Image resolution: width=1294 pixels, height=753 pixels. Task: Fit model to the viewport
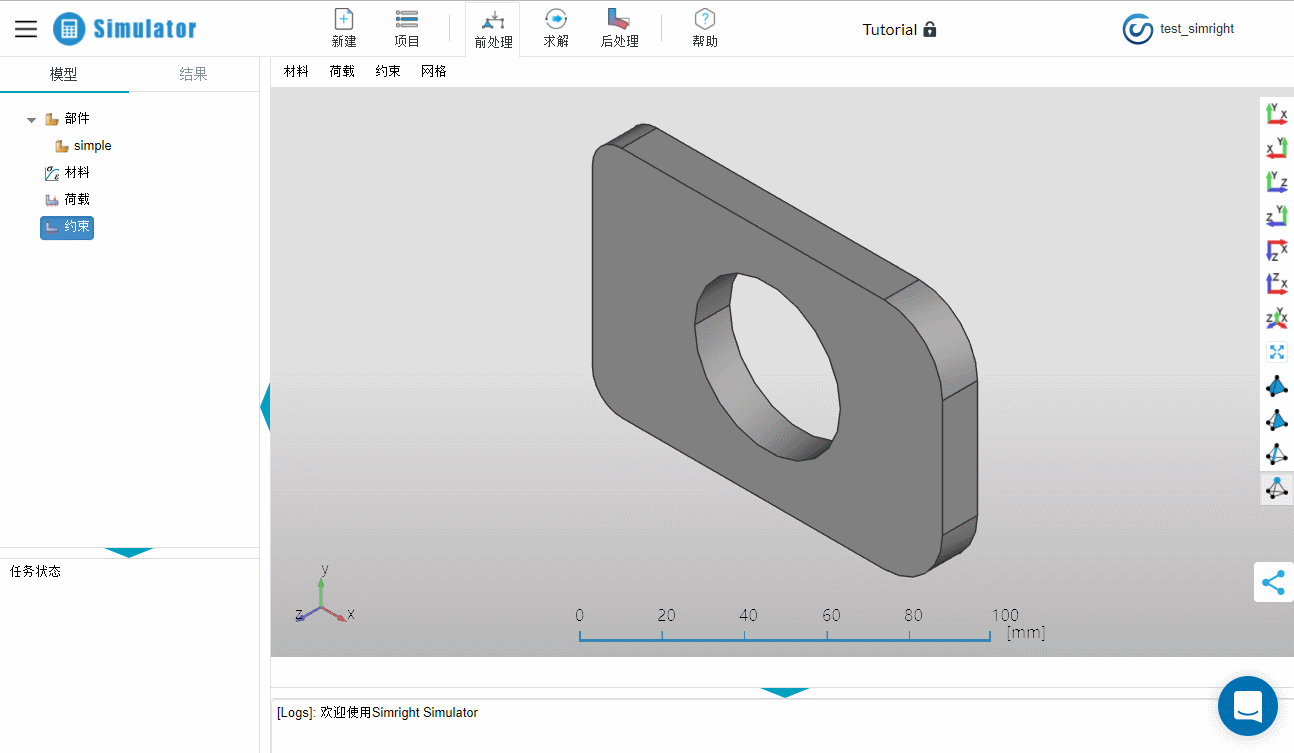click(1277, 352)
